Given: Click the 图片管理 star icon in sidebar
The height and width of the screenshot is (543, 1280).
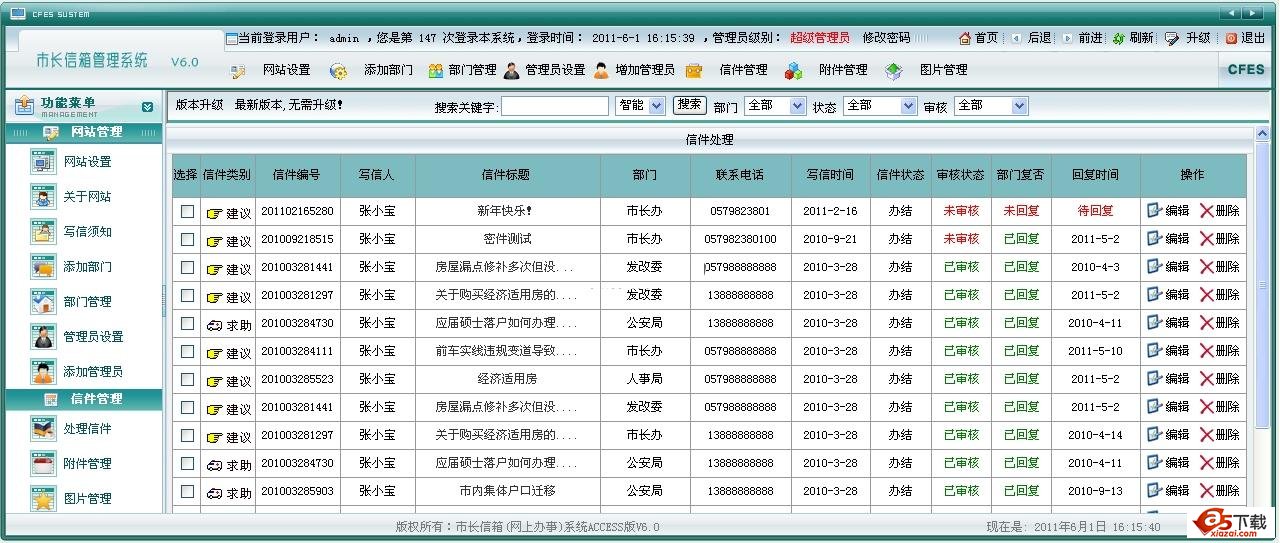Looking at the screenshot, I should (x=44, y=499).
